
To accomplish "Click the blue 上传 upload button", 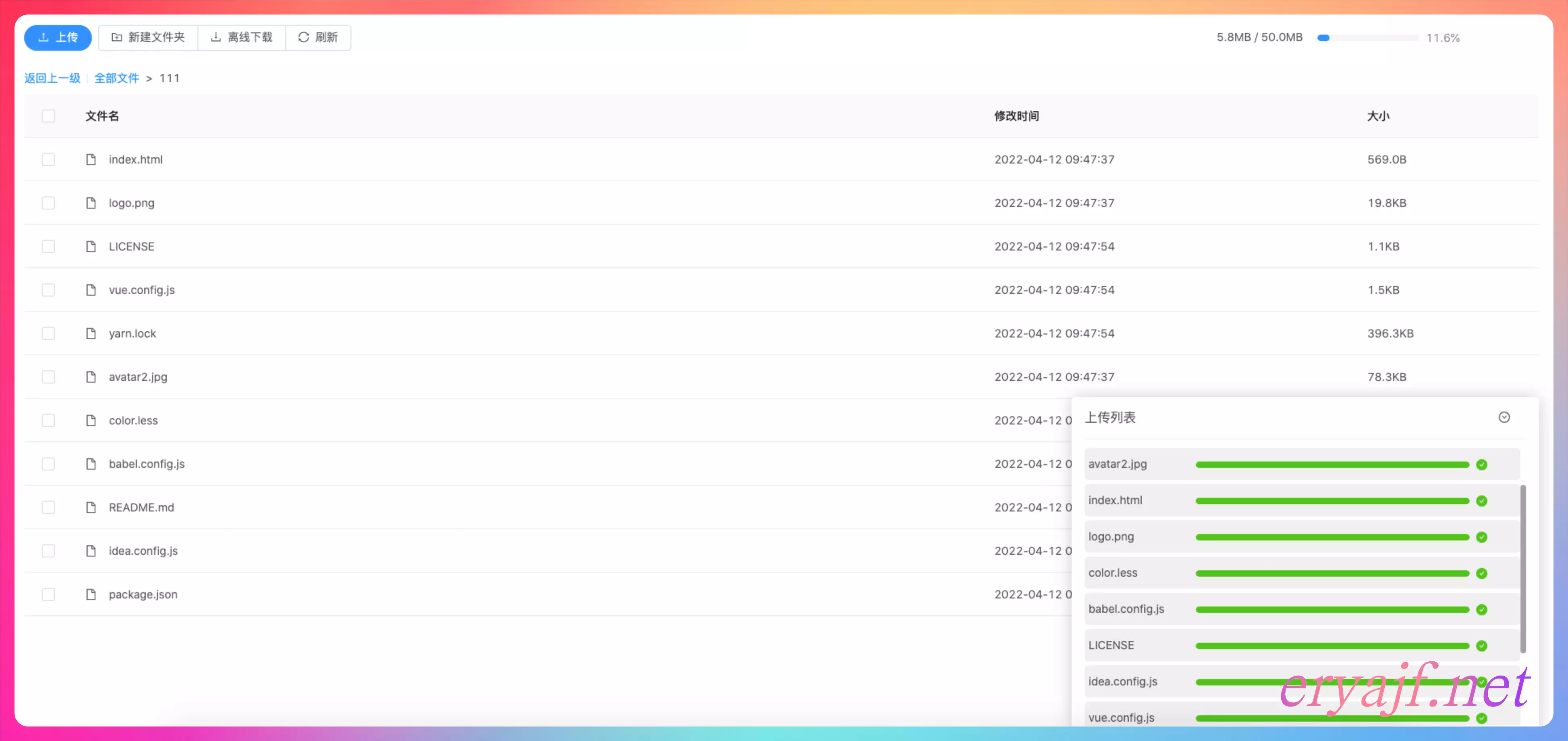I will coord(58,38).
